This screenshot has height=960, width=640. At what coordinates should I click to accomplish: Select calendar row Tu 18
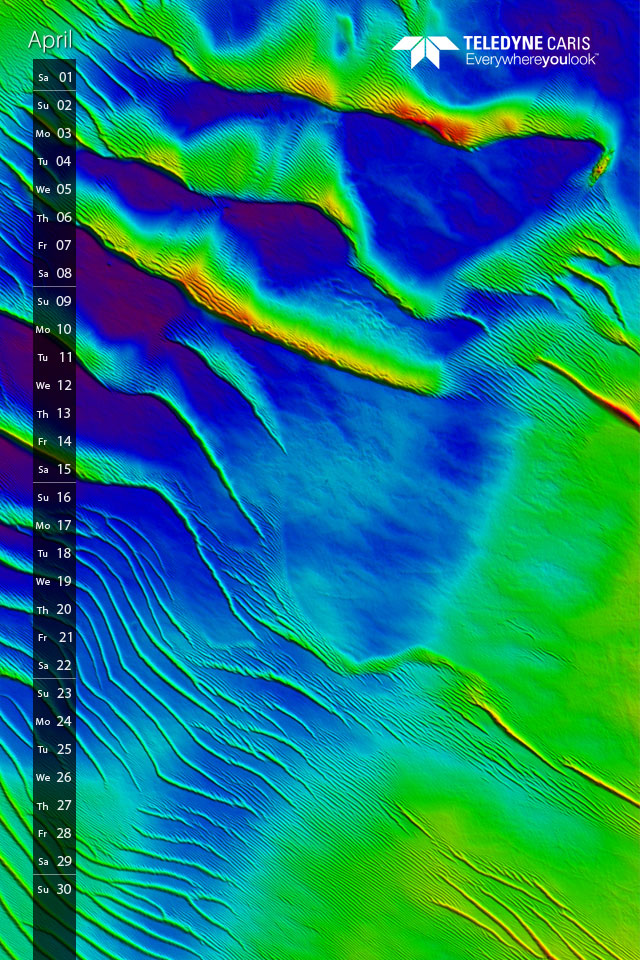(x=55, y=553)
